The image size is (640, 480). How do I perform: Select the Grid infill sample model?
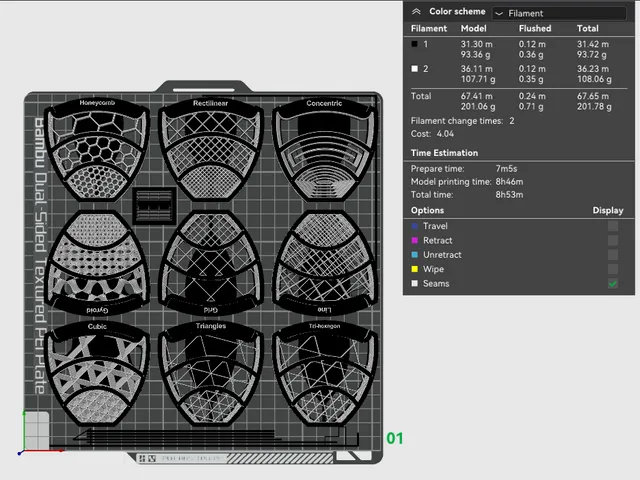[211, 263]
